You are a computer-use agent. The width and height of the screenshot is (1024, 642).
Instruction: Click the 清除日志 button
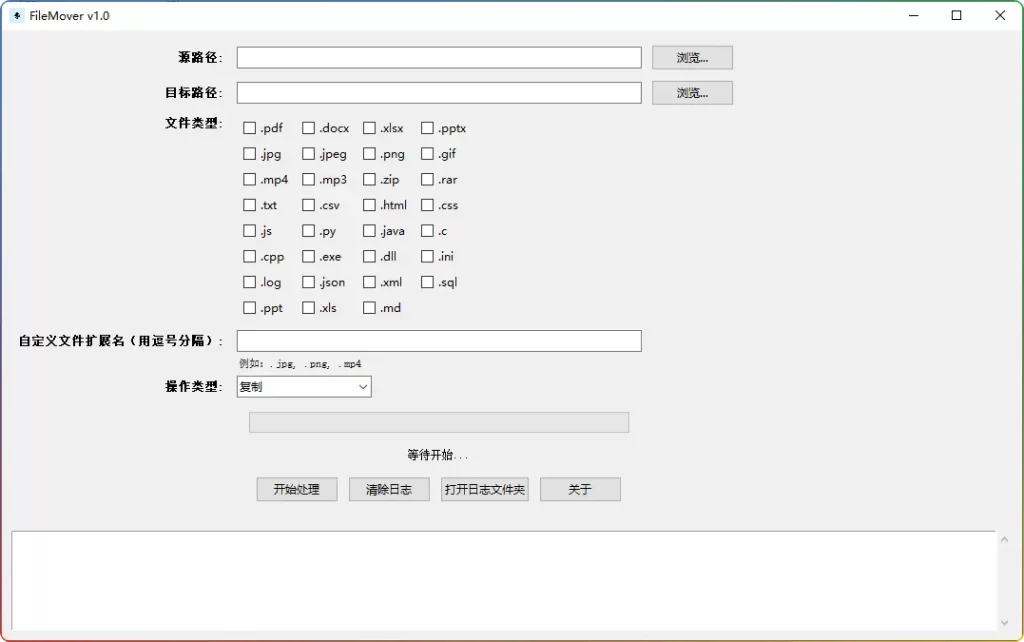(389, 489)
